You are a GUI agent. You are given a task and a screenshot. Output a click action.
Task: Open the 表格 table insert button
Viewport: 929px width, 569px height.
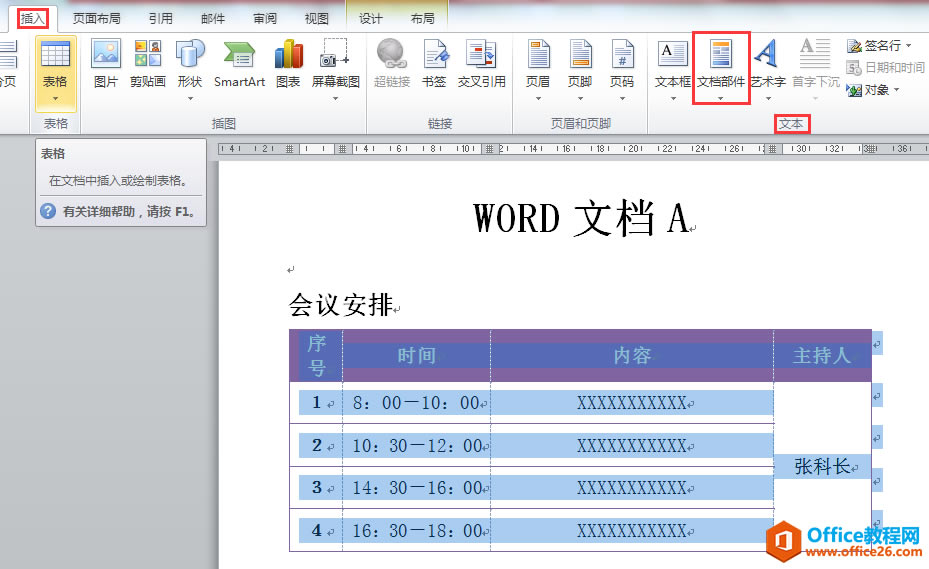[x=55, y=72]
